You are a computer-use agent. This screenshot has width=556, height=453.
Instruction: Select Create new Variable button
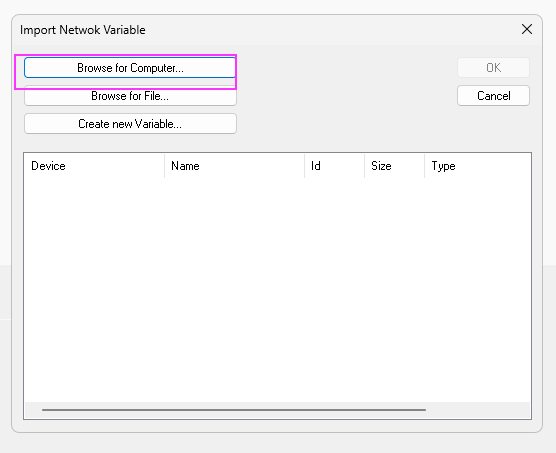point(130,124)
